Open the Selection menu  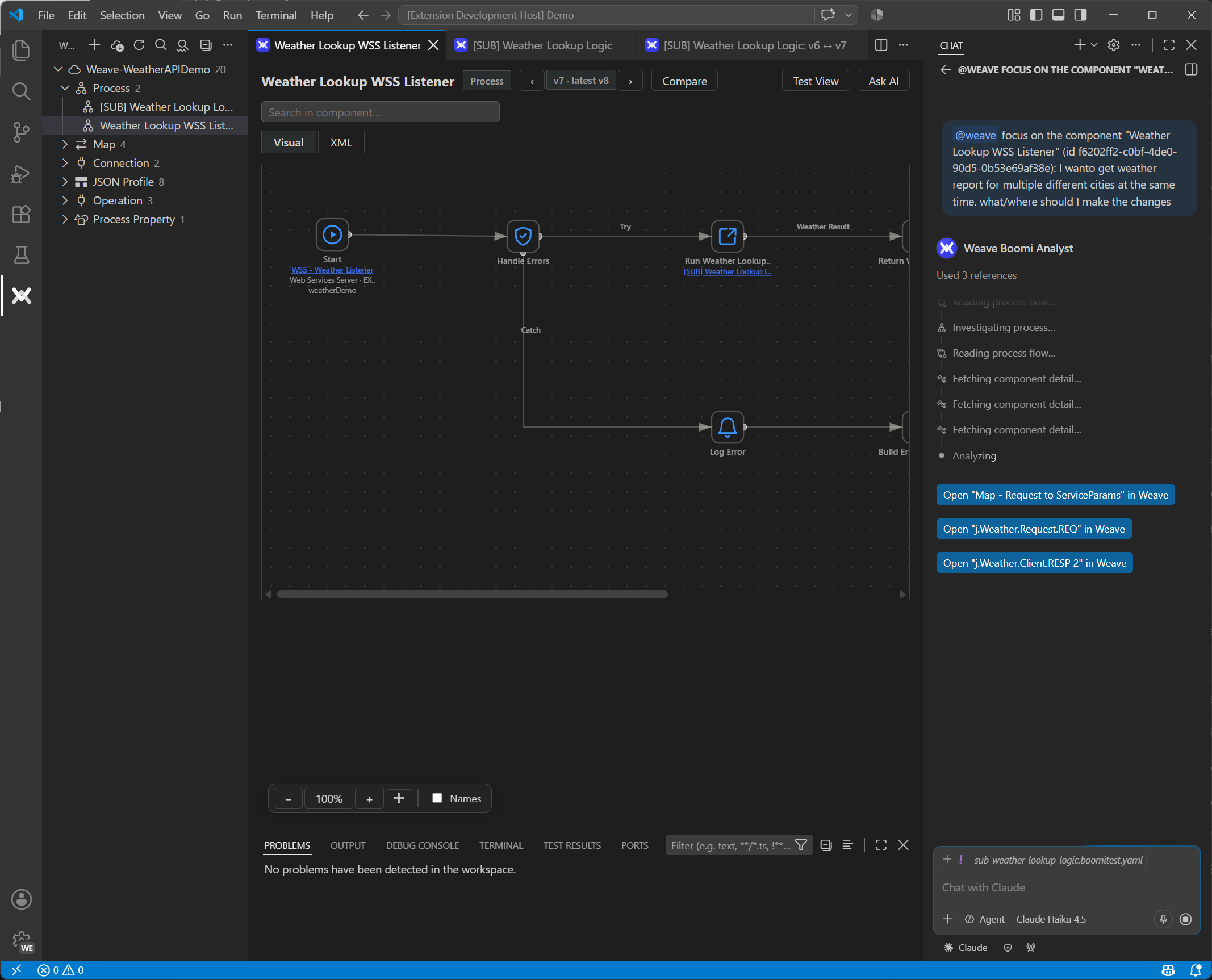pyautogui.click(x=122, y=15)
